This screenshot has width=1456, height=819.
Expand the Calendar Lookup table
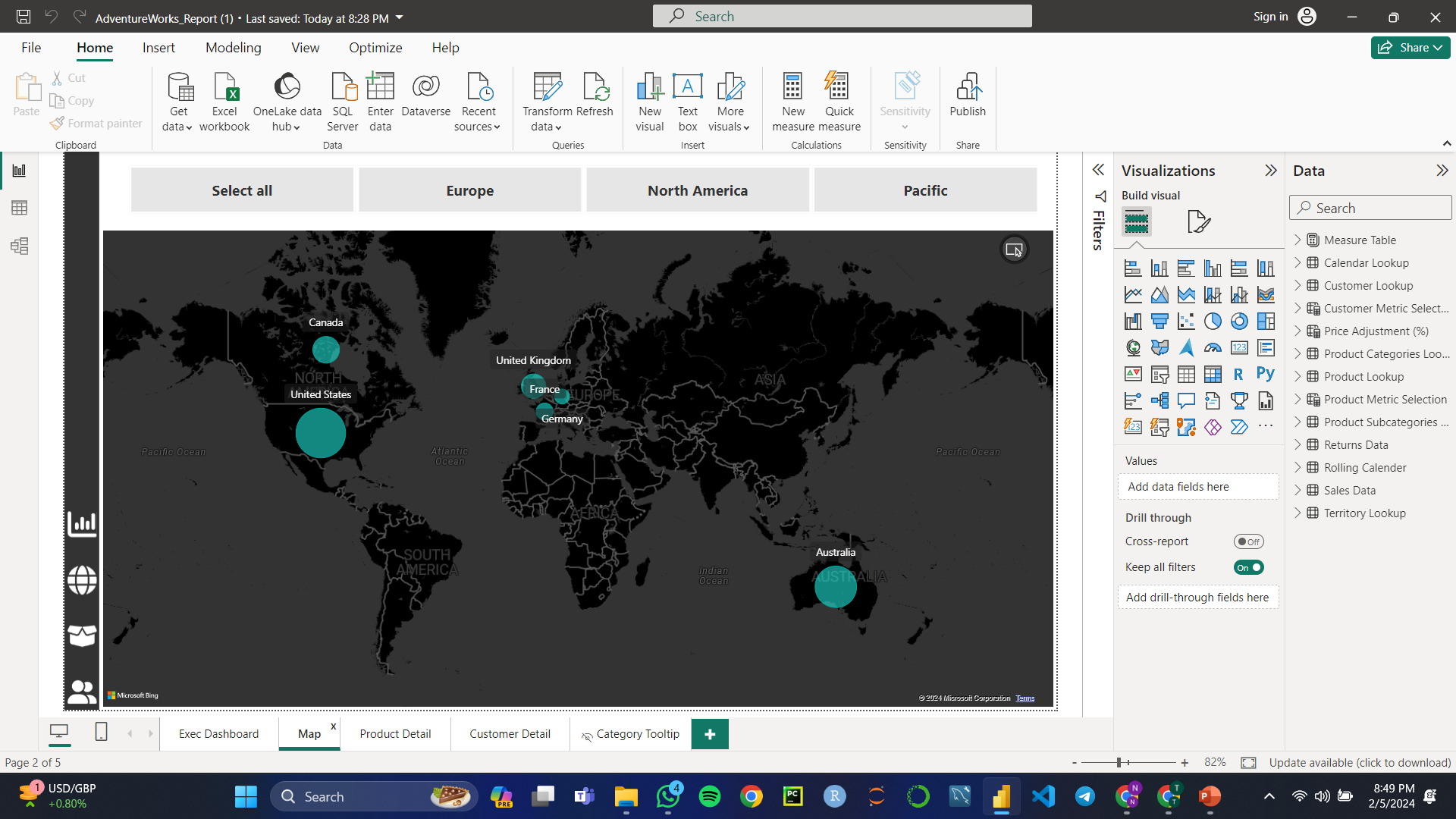coord(1298,262)
